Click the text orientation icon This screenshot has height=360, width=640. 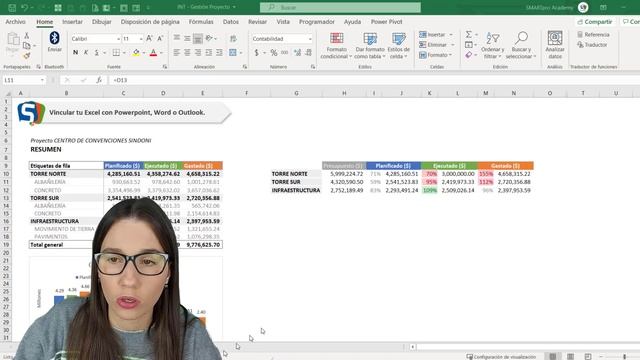[x=209, y=38]
